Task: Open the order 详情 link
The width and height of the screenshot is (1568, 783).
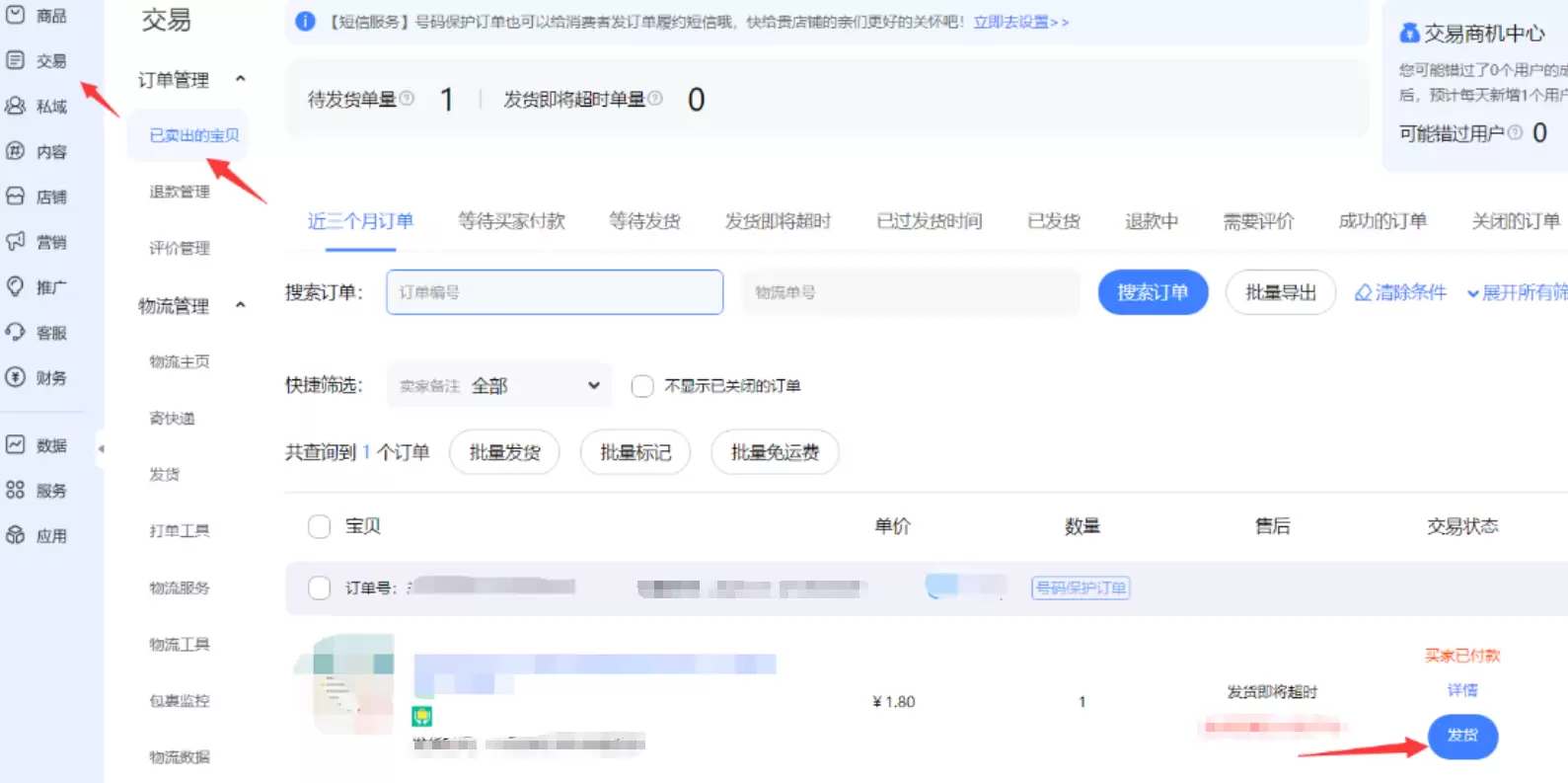Action: point(1462,690)
